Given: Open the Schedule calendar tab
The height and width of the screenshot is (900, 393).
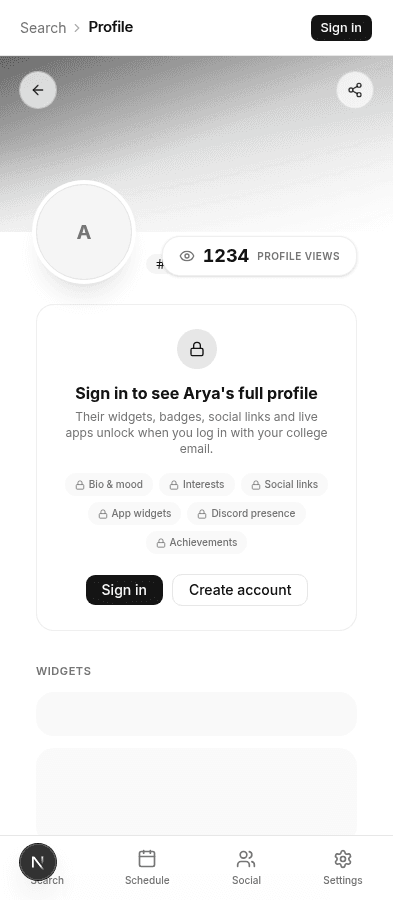Looking at the screenshot, I should pos(147,868).
